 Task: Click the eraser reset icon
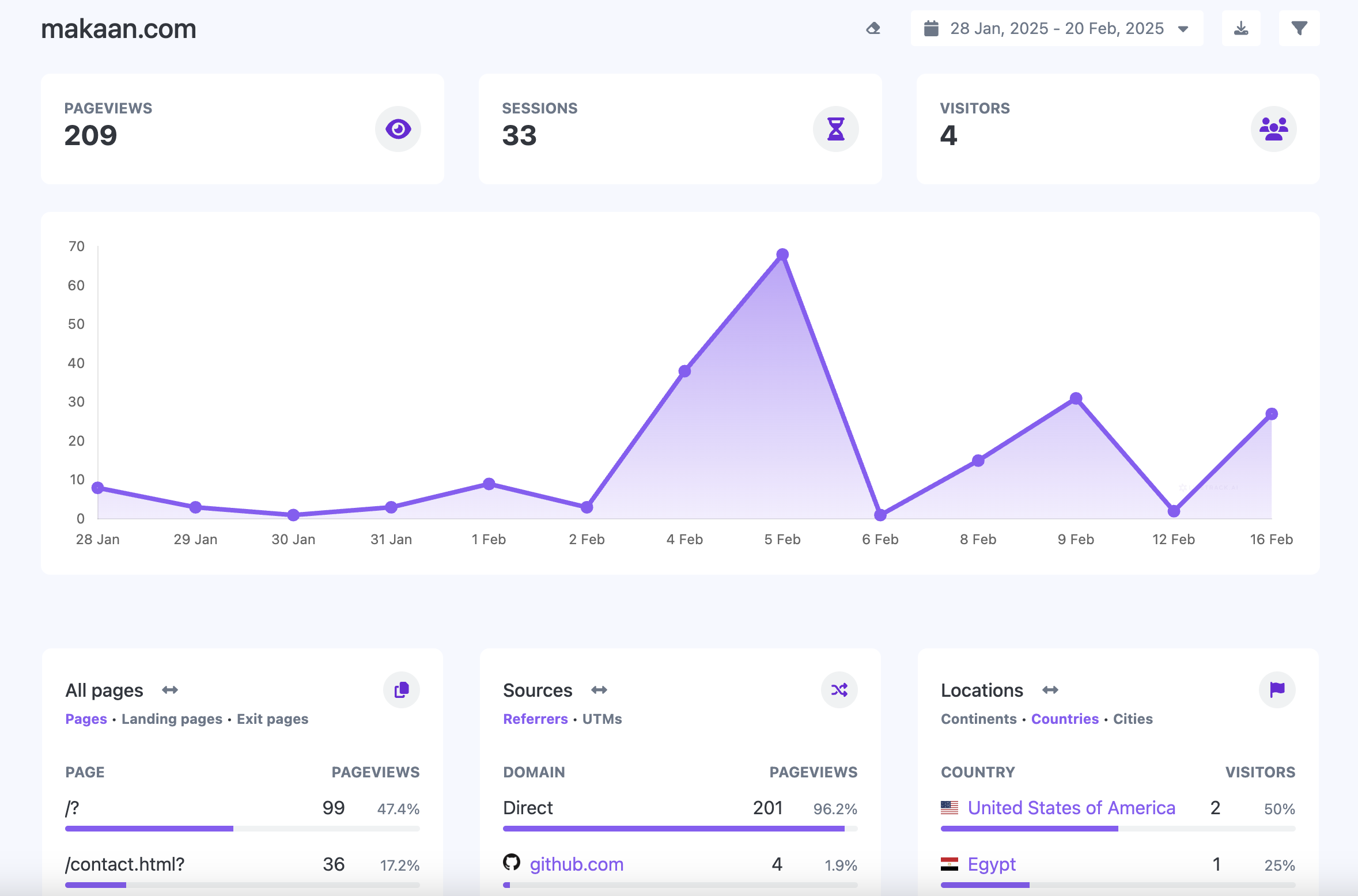point(873,28)
